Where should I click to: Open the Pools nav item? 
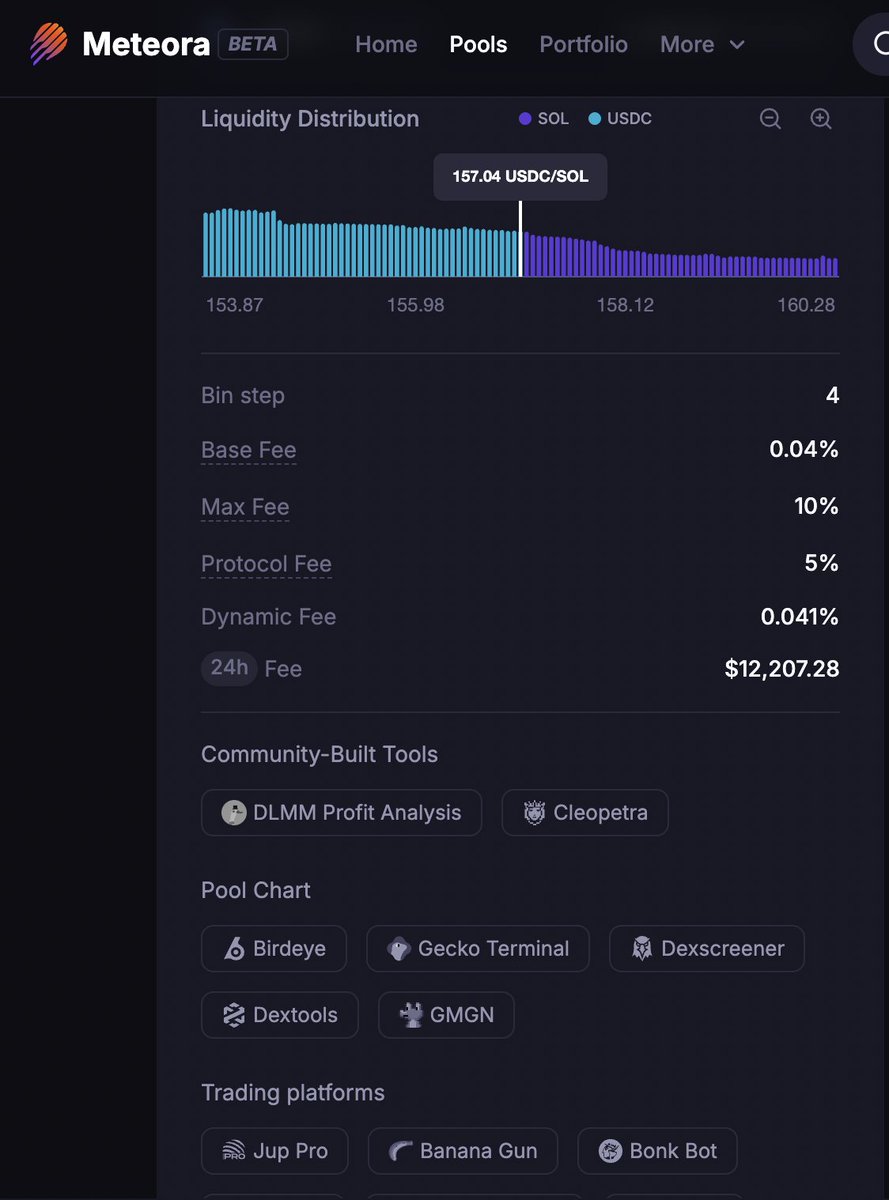(478, 44)
